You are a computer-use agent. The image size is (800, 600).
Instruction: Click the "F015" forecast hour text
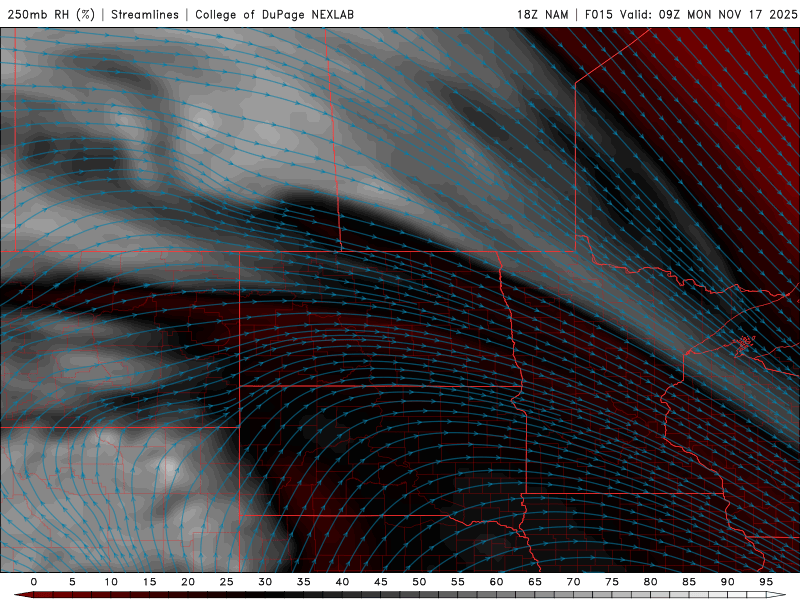click(x=598, y=14)
